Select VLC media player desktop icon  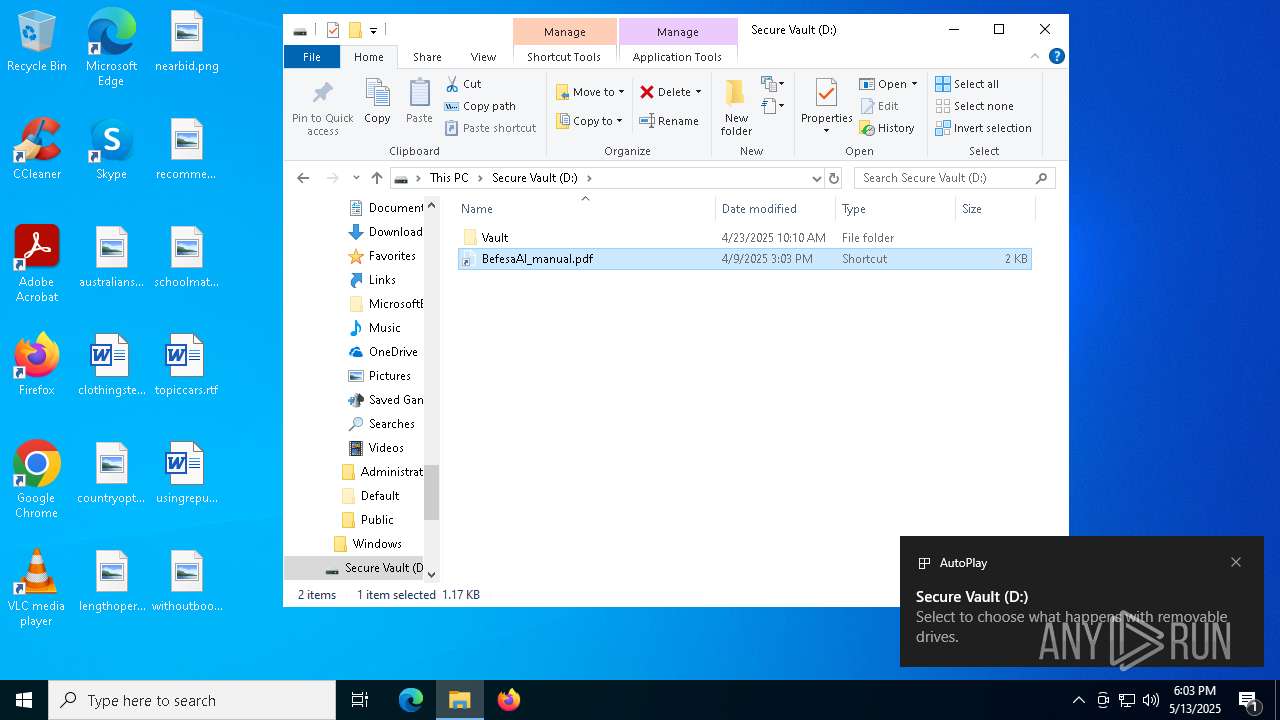[x=37, y=588]
